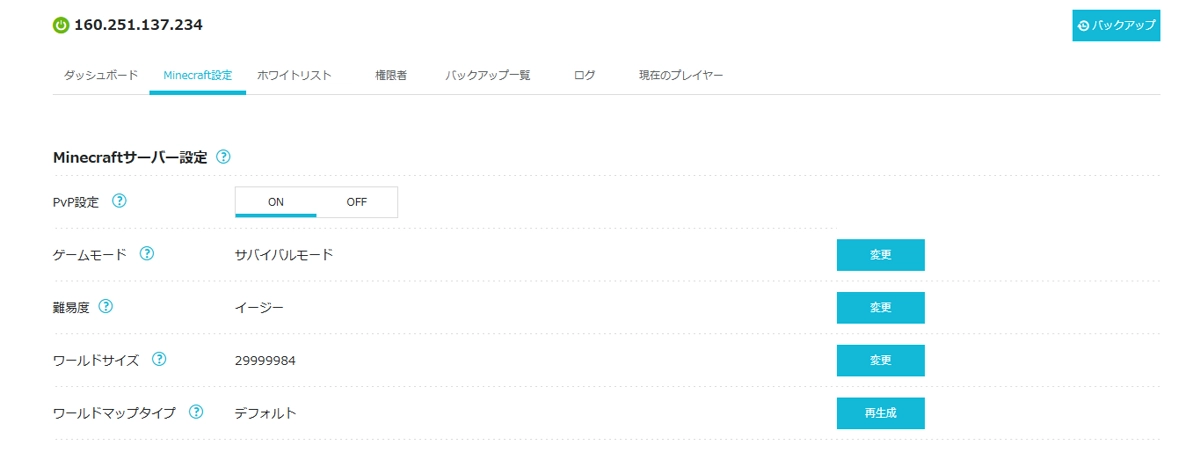This screenshot has width=1200, height=467.
Task: Change 難易度 with its 変更 button
Action: (x=880, y=307)
